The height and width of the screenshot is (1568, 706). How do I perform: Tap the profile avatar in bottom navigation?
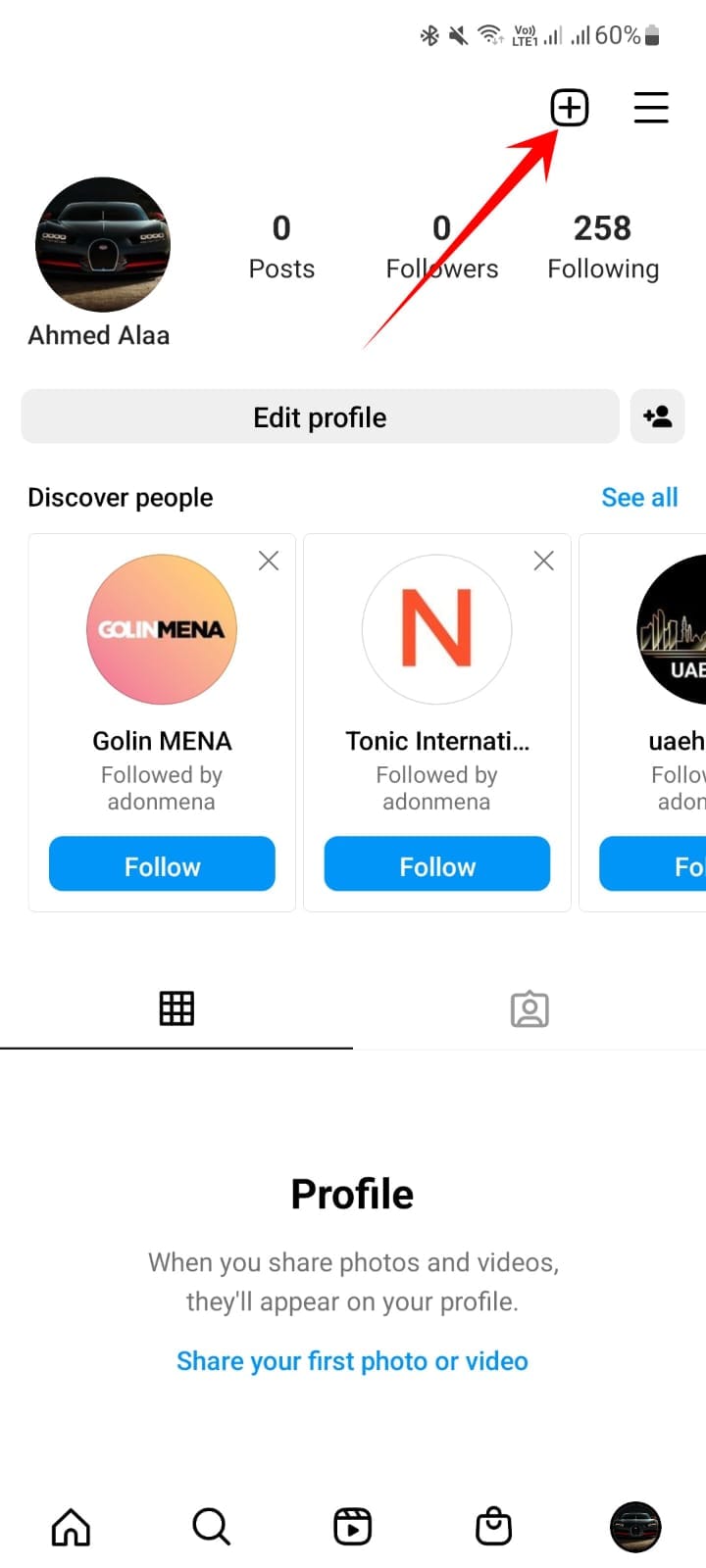(x=635, y=1527)
